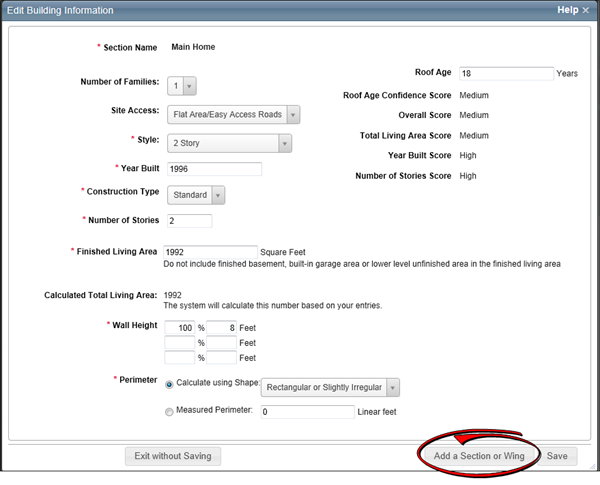
Task: Click second row Wall Height percent field
Action: point(179,342)
